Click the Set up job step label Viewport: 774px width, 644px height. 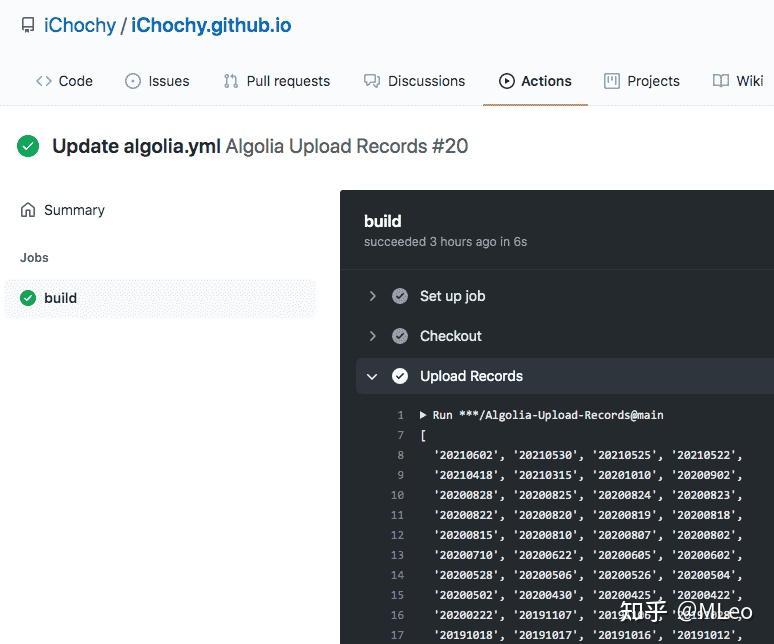click(453, 296)
